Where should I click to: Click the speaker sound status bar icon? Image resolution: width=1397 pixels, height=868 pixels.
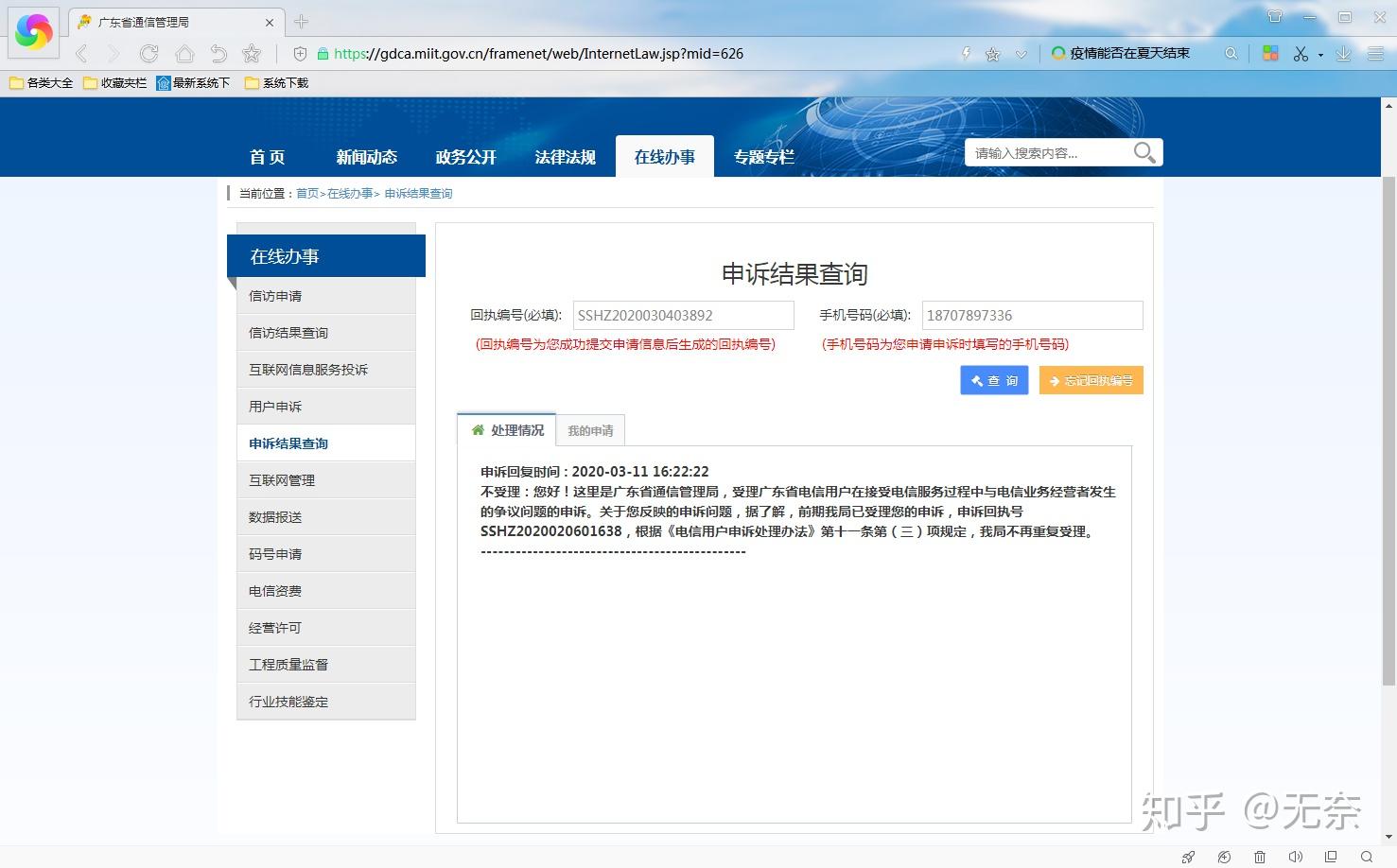(1296, 857)
